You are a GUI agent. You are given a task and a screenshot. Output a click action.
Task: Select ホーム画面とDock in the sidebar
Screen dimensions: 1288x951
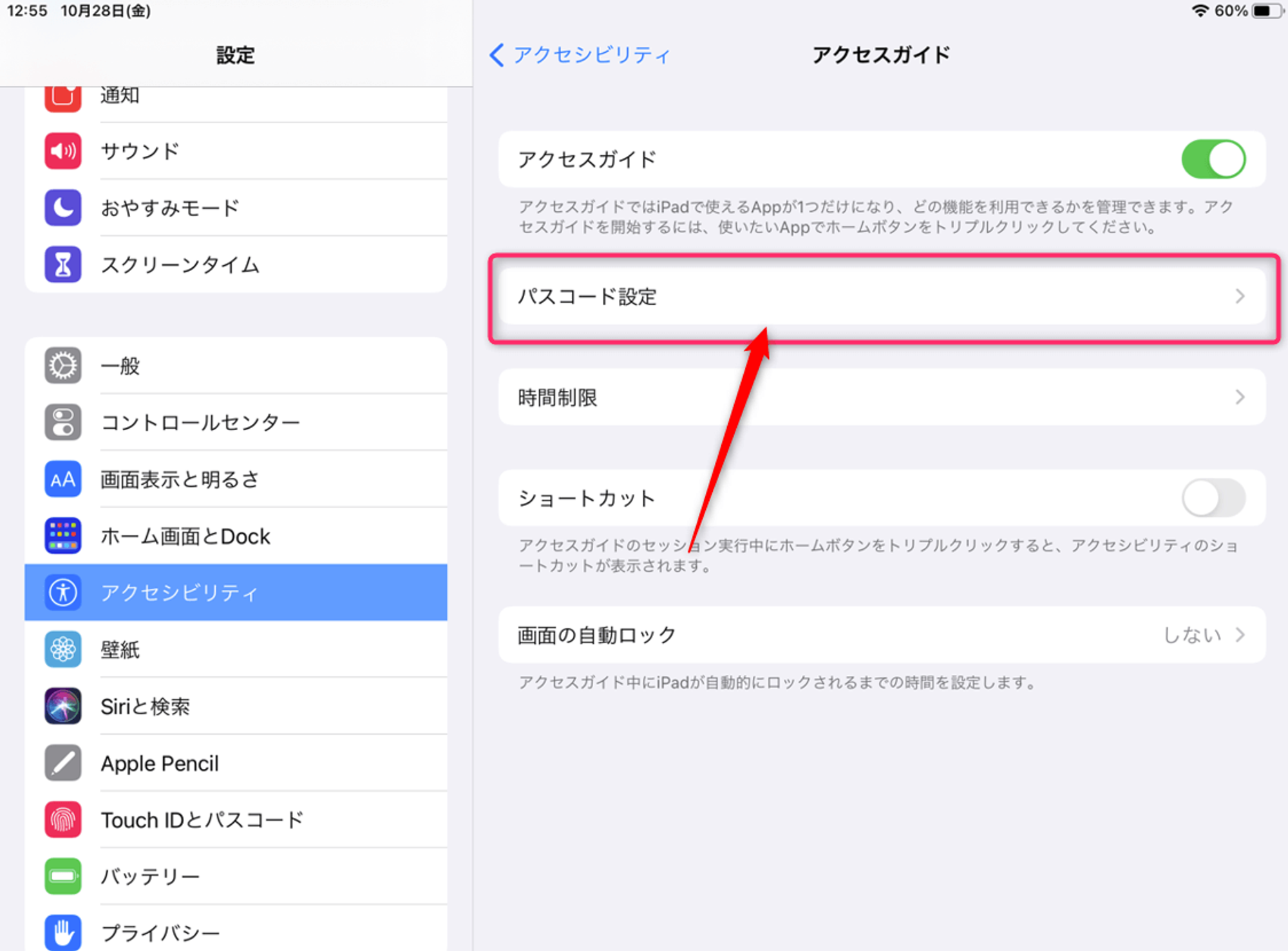[x=236, y=536]
